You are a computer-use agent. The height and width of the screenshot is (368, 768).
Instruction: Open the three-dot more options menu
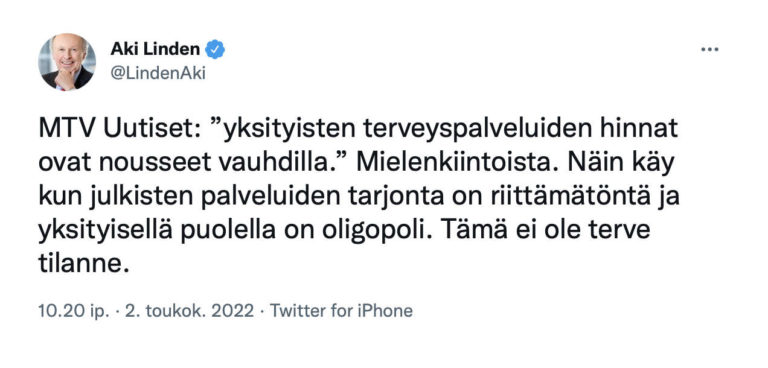pos(709,50)
